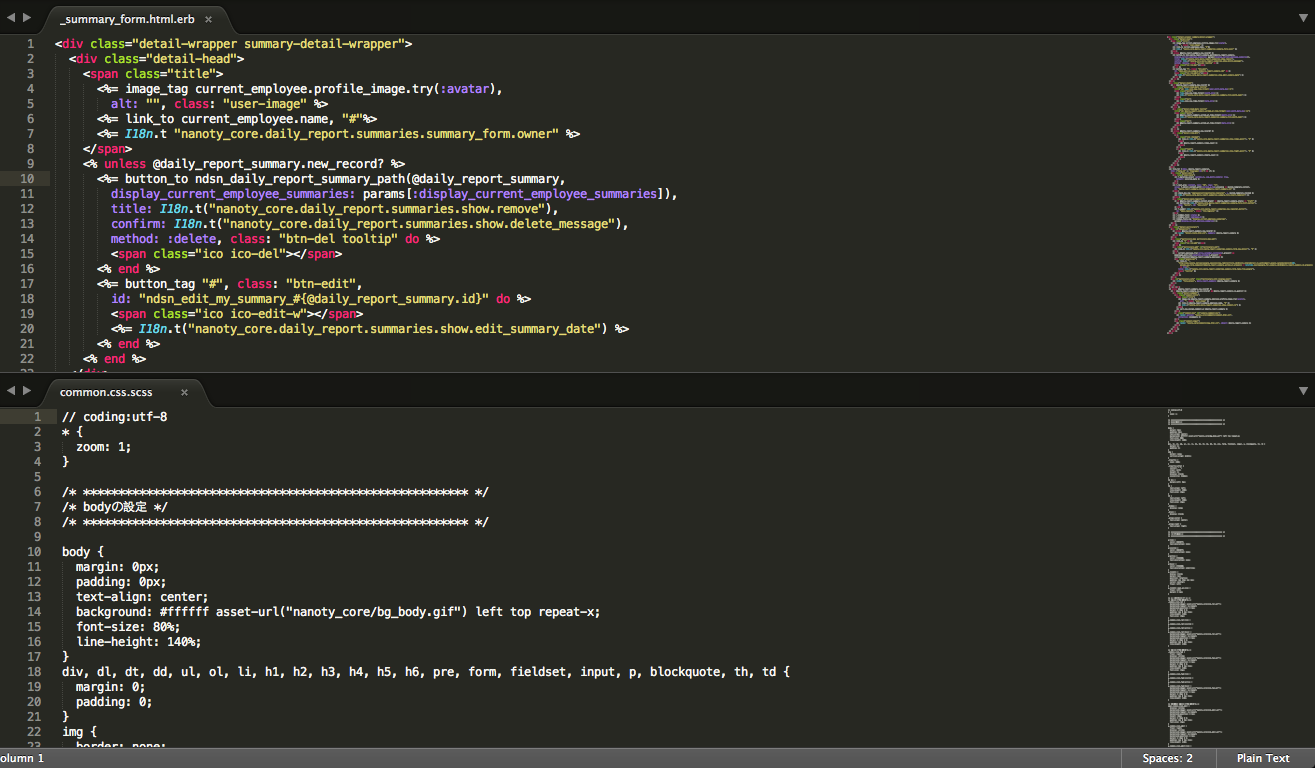Click the edit_summary_date I18n line
This screenshot has height=768, width=1315.
(x=370, y=329)
